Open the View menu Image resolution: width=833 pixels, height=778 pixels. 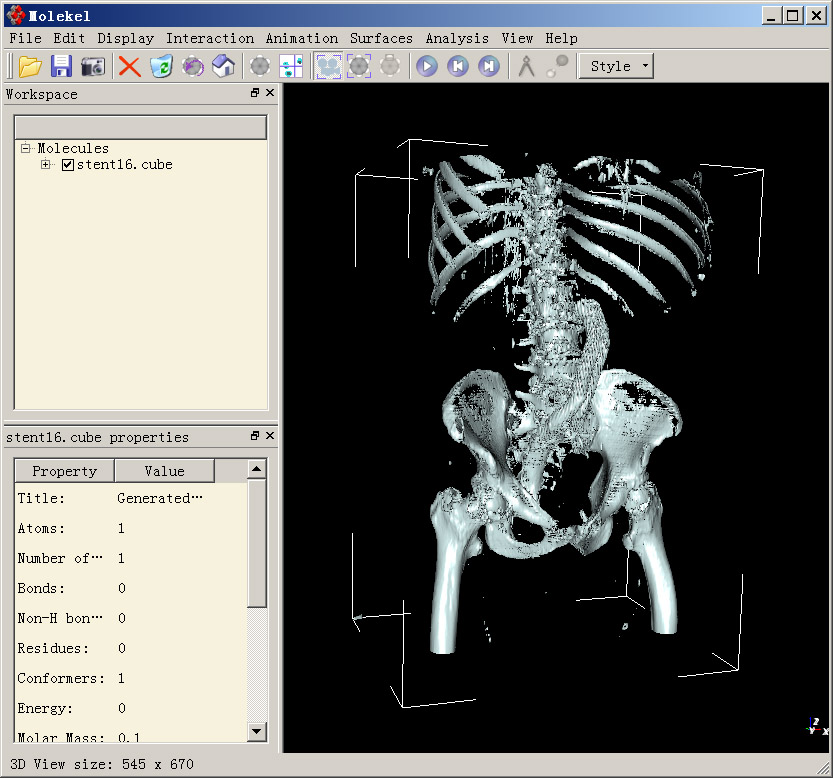click(517, 38)
